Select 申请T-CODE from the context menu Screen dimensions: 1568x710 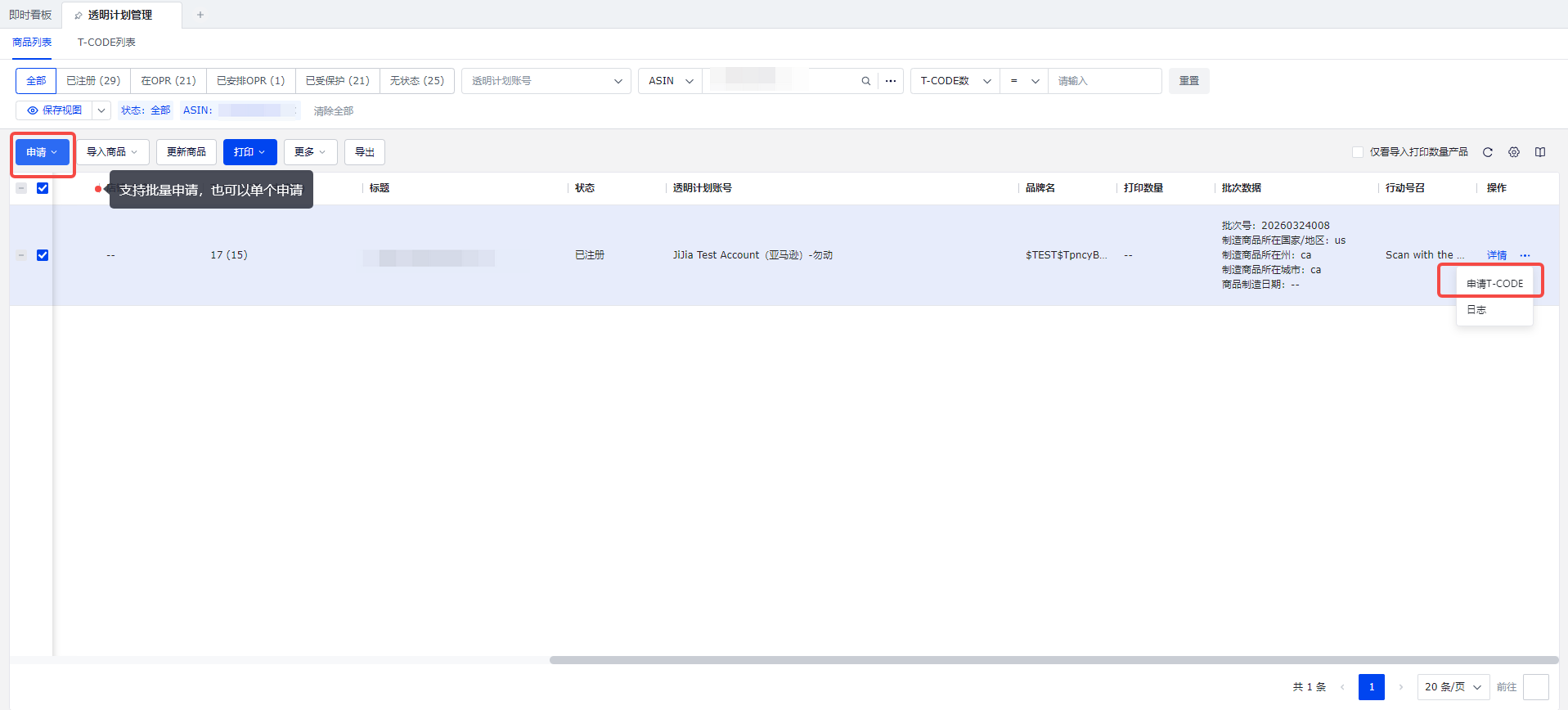[x=1494, y=284]
